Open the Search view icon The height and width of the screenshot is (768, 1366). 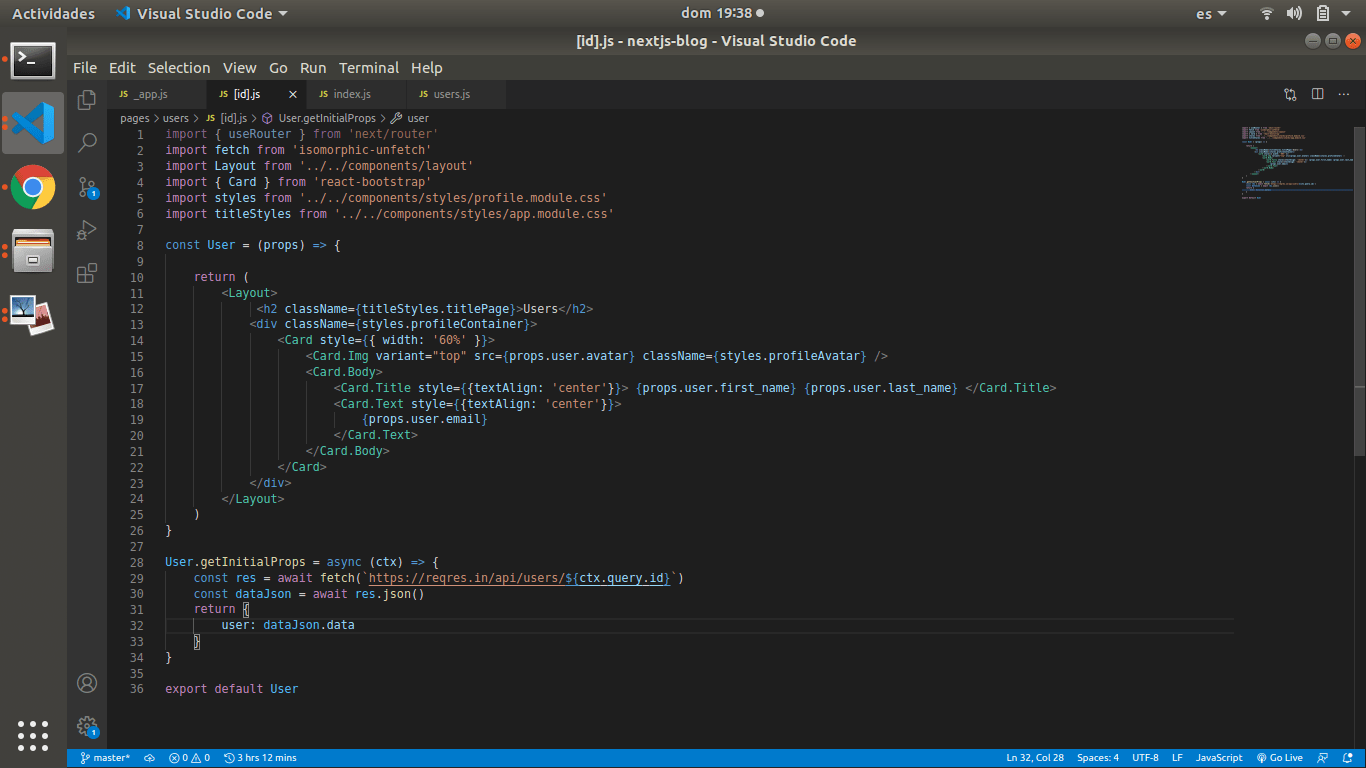87,142
